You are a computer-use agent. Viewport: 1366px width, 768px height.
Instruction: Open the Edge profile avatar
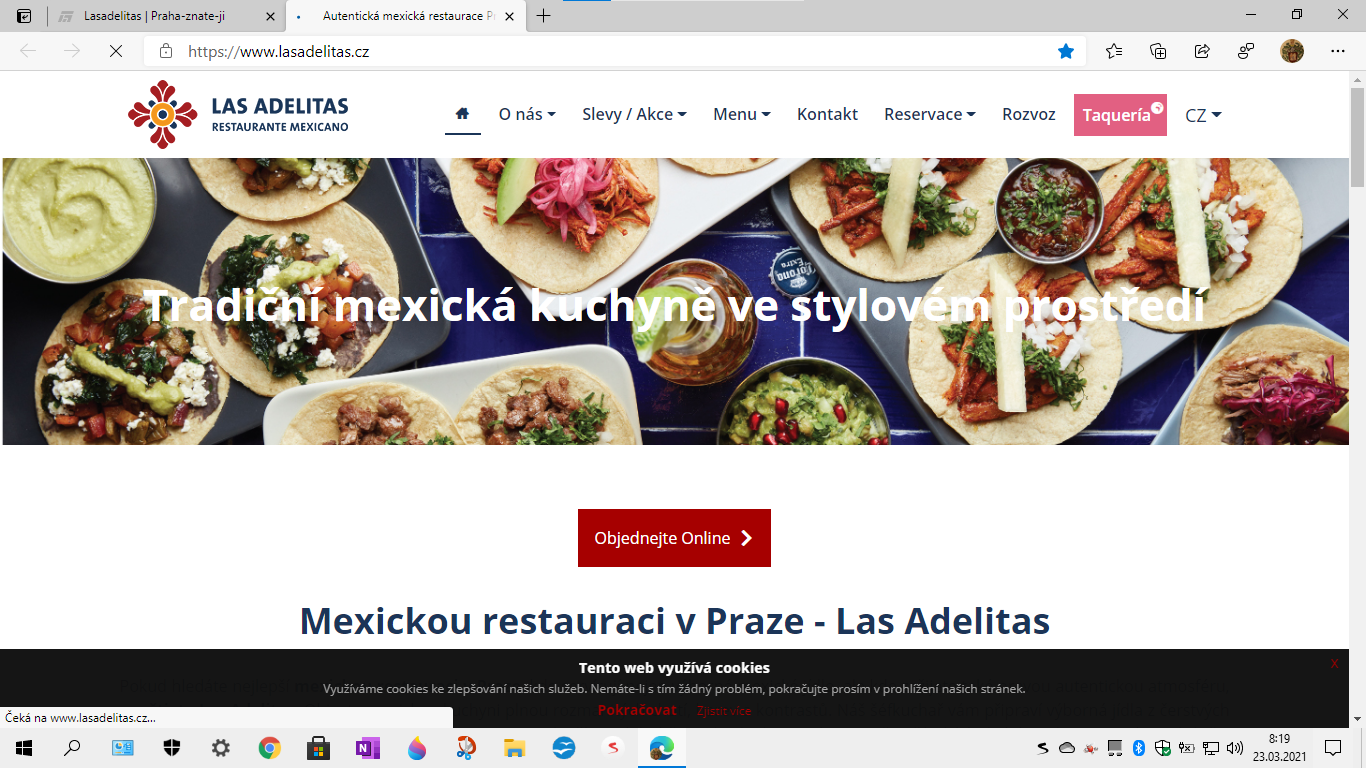point(1292,51)
